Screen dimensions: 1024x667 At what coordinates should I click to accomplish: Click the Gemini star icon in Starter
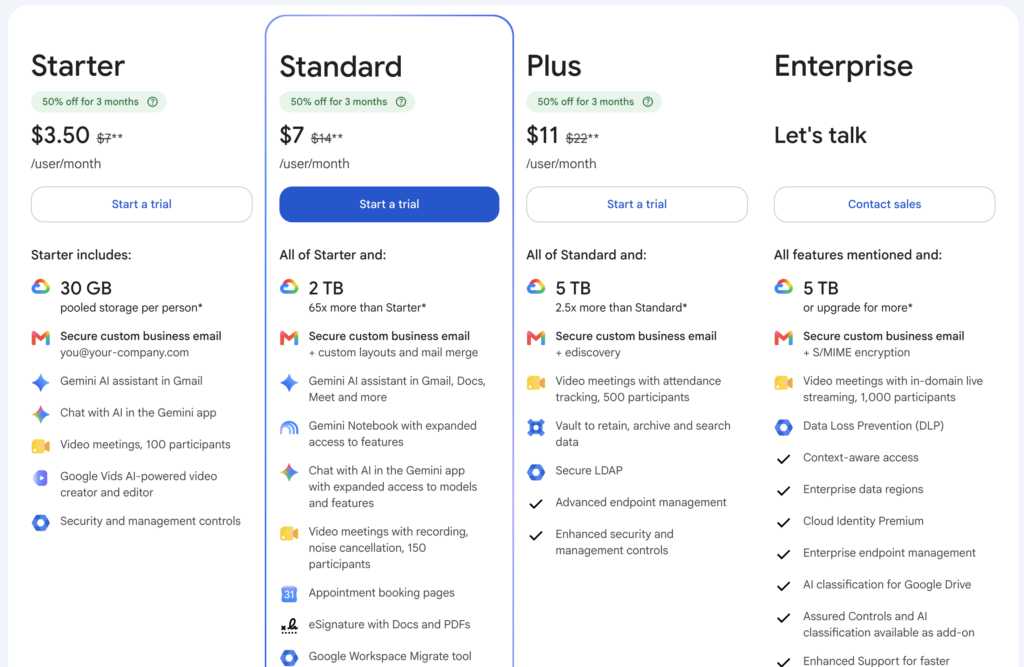pos(40,382)
